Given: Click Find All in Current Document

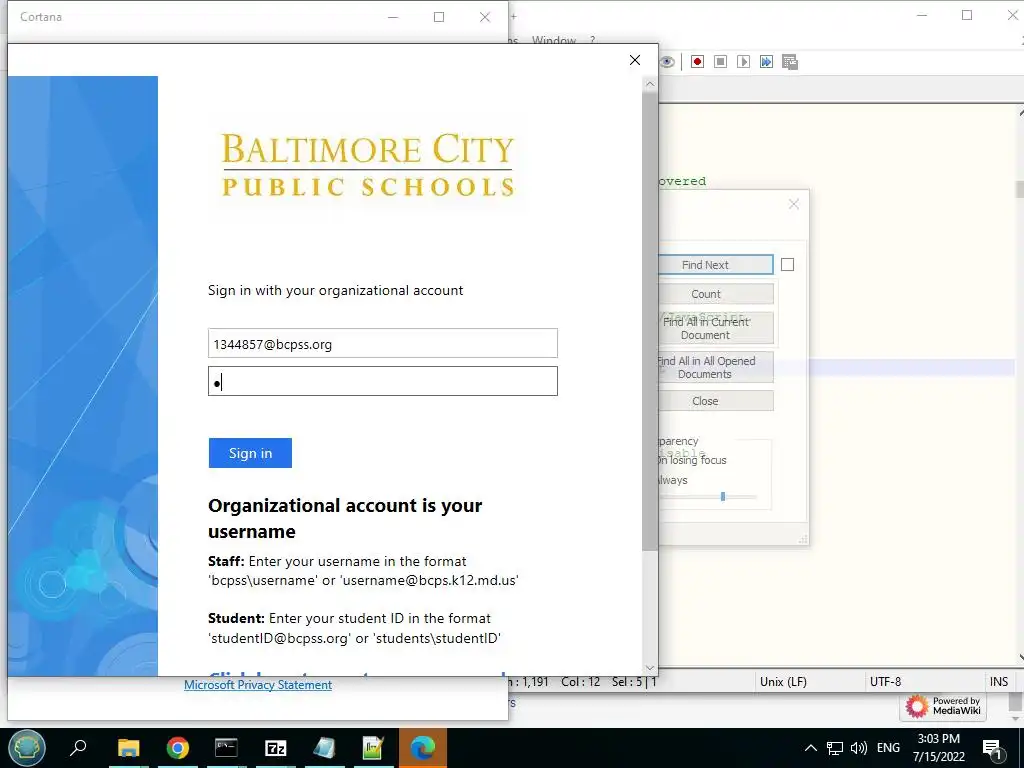Looking at the screenshot, I should point(716,328).
